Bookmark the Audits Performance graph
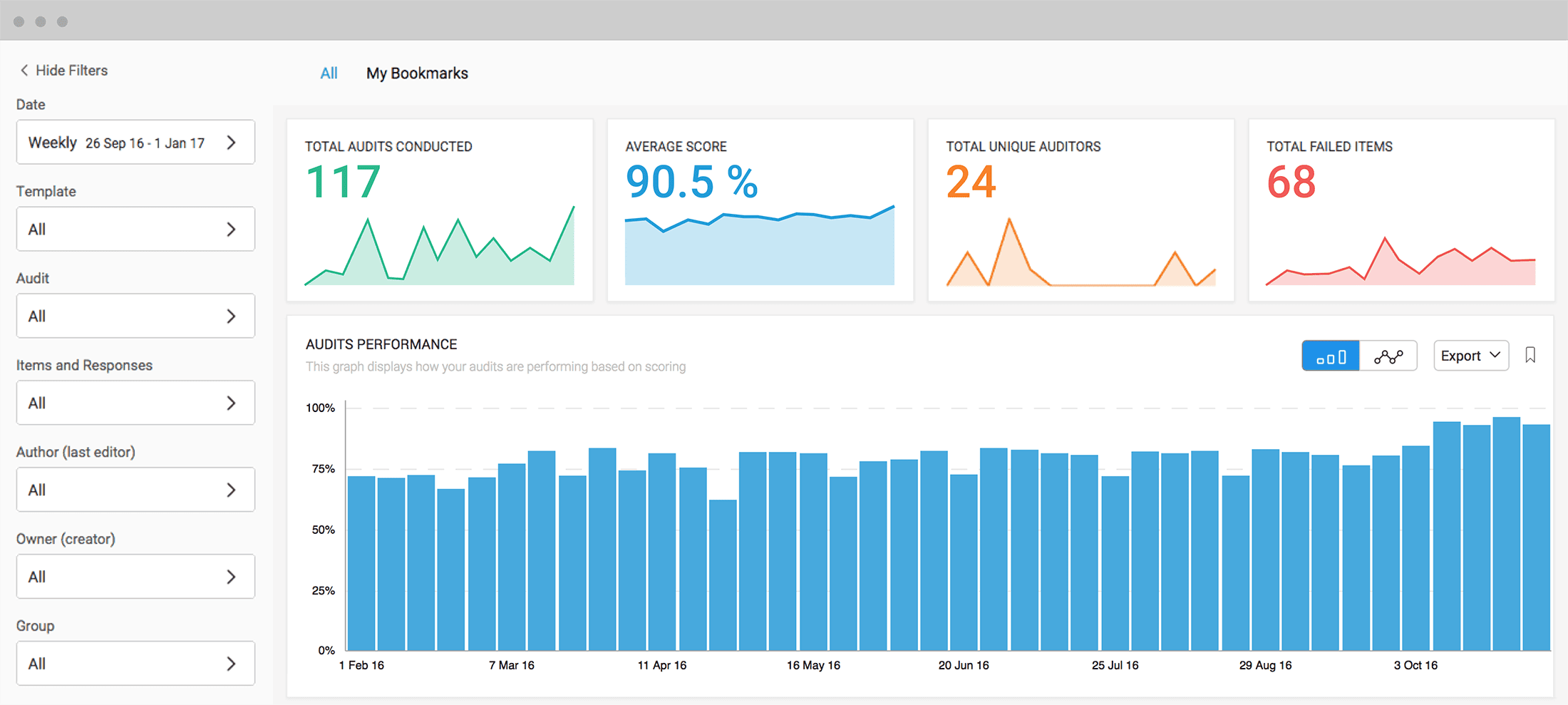1568x705 pixels. tap(1530, 355)
